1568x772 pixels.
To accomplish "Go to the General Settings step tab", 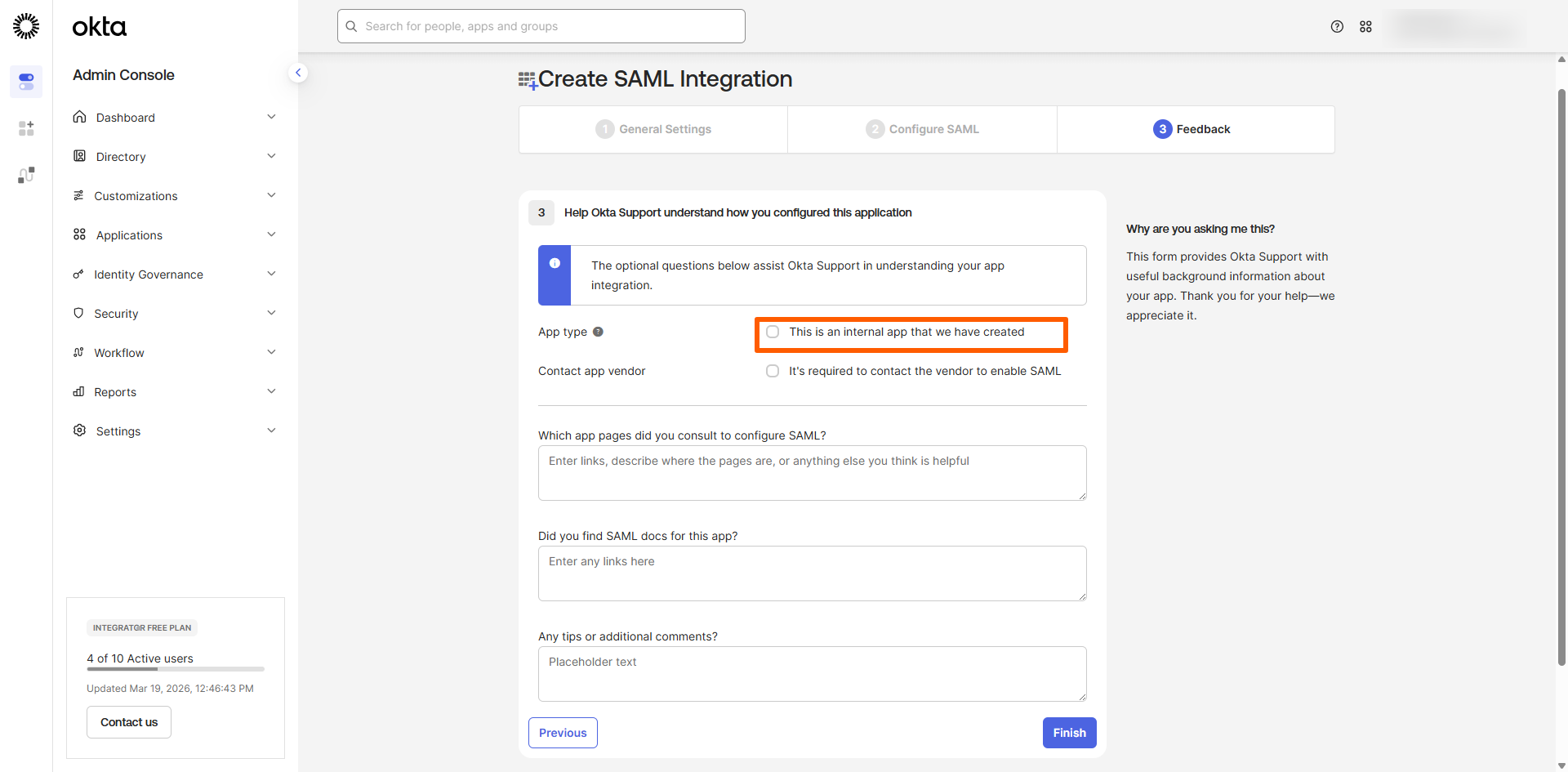I will 653,129.
